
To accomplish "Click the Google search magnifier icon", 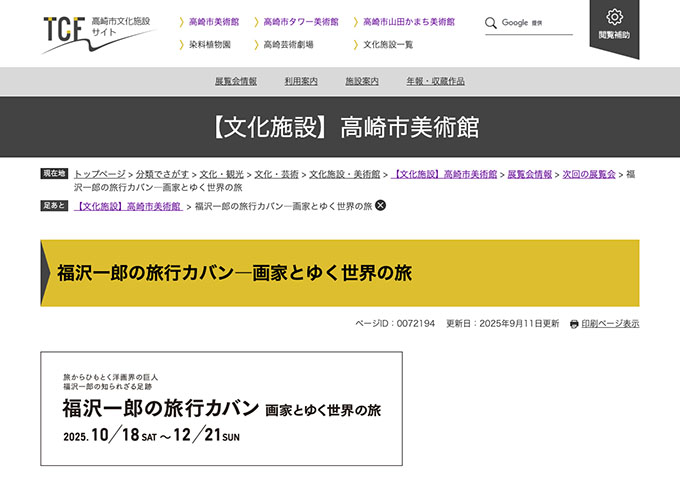I will [491, 23].
